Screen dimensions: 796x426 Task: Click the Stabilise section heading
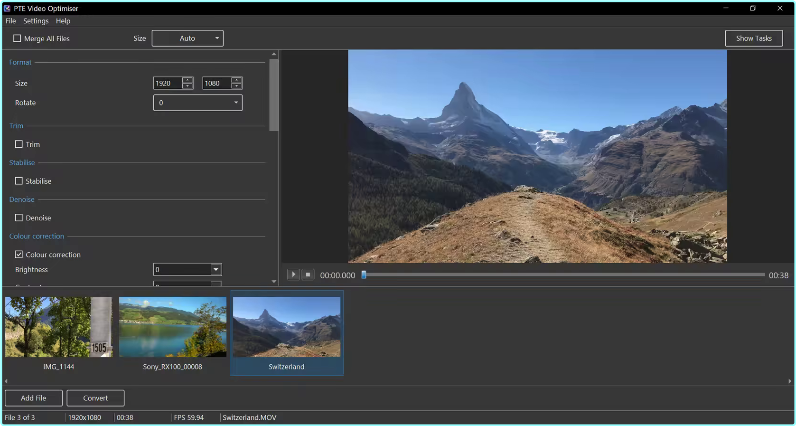[x=22, y=162]
